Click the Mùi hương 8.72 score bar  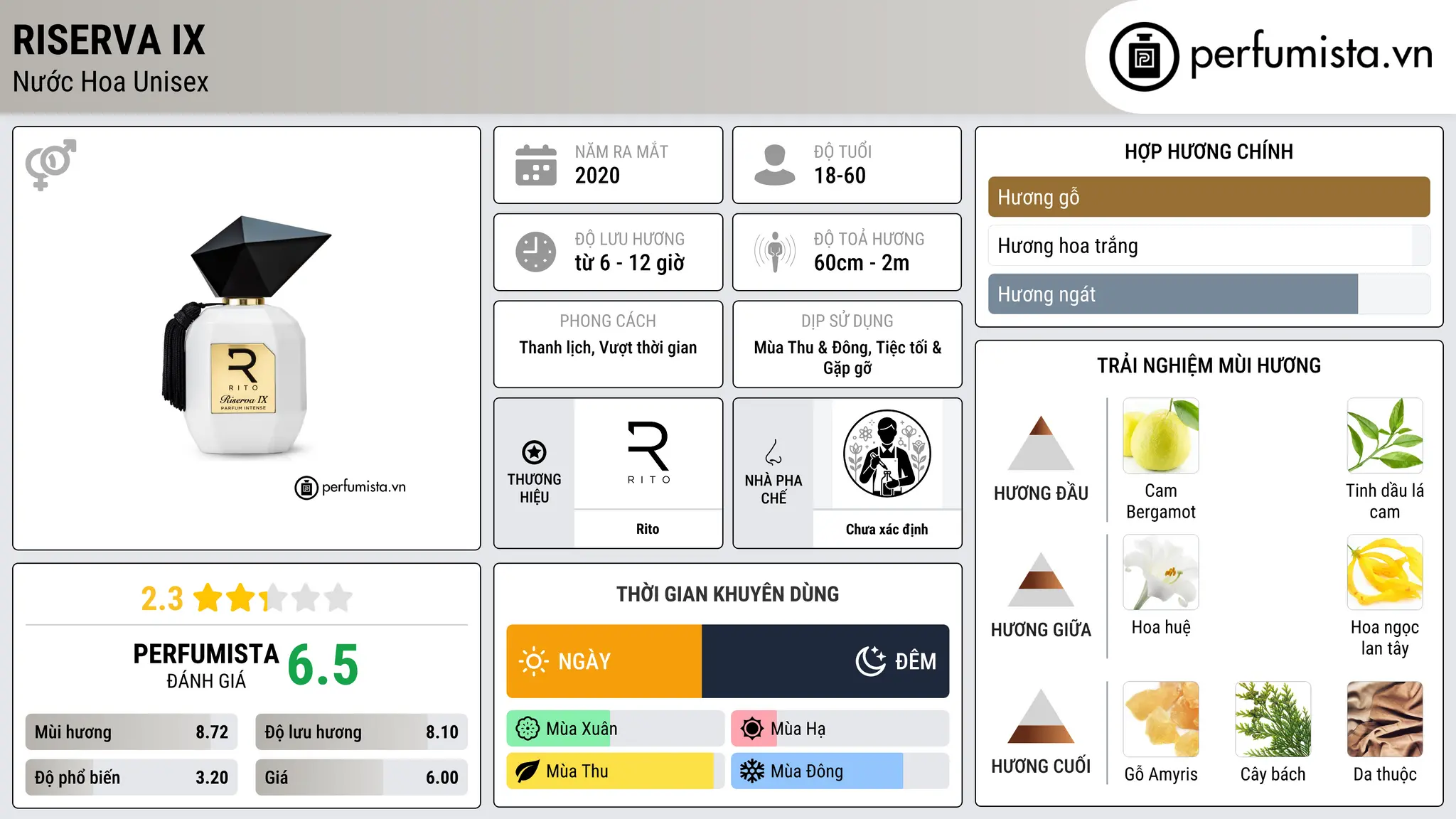[132, 732]
